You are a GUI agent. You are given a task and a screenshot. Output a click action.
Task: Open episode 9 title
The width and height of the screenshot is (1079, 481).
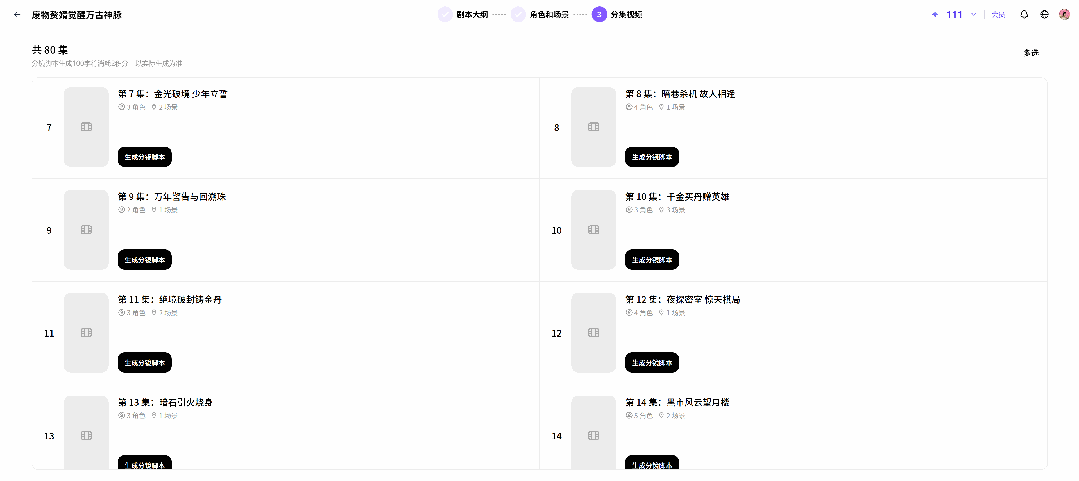coord(172,197)
